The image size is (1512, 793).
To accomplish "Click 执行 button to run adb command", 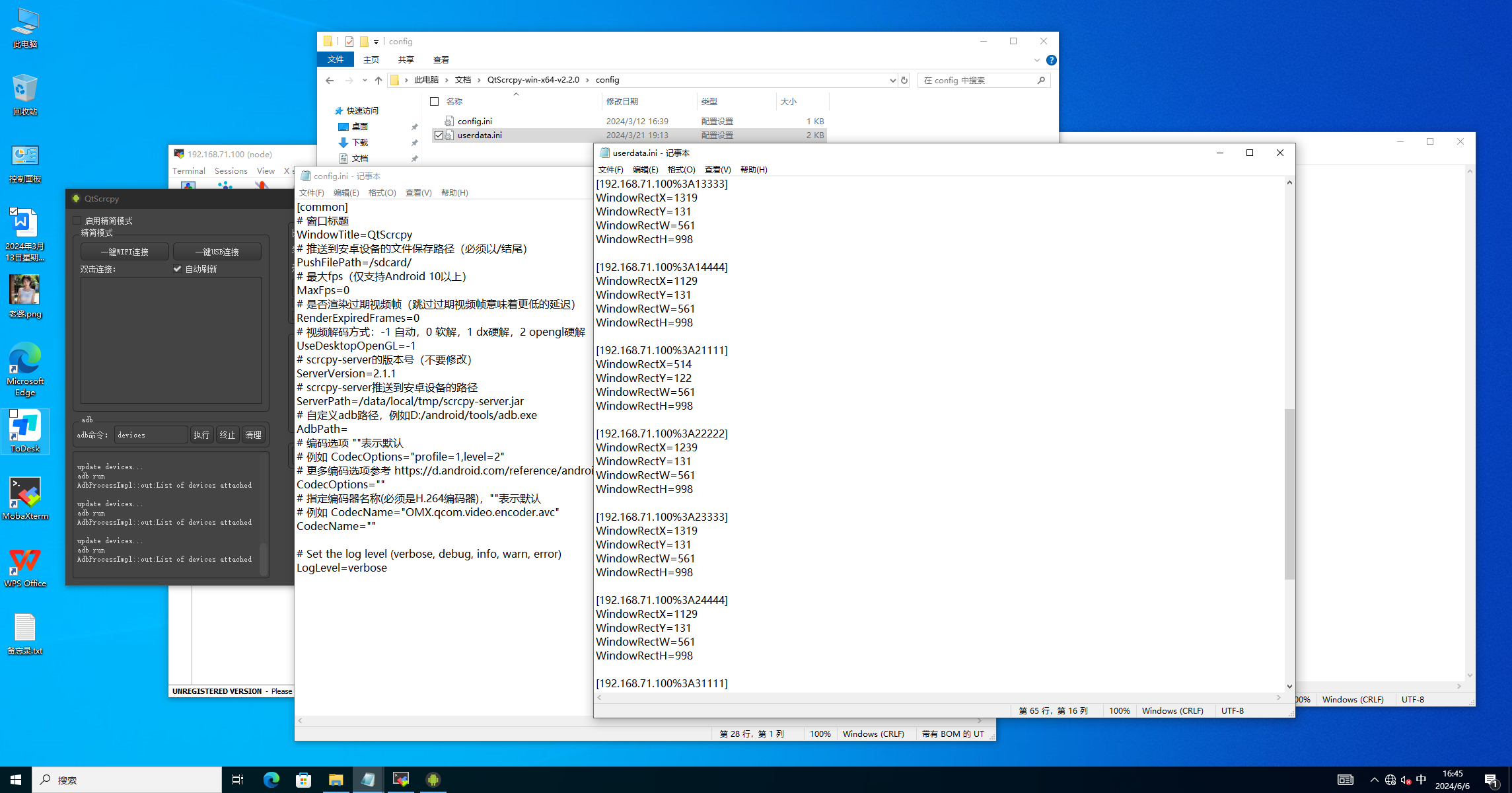I will (x=201, y=435).
